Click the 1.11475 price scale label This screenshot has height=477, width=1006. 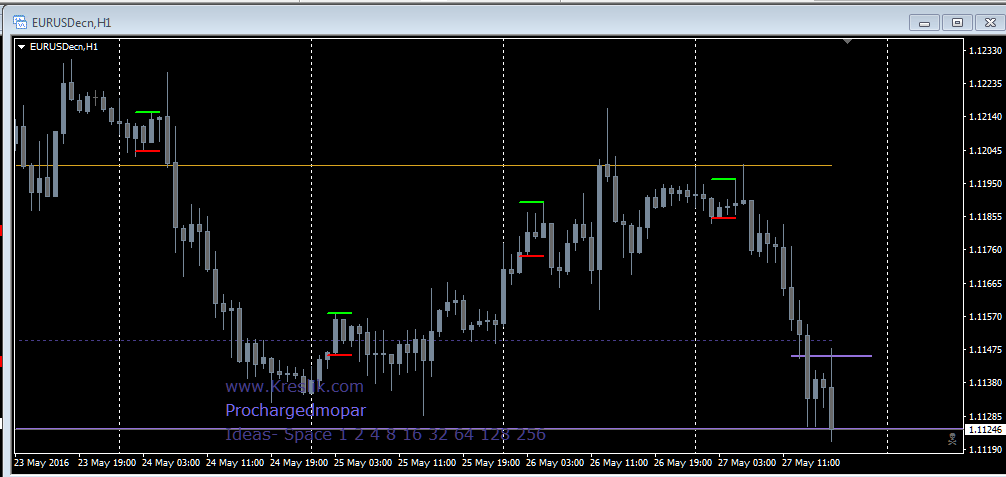click(987, 350)
